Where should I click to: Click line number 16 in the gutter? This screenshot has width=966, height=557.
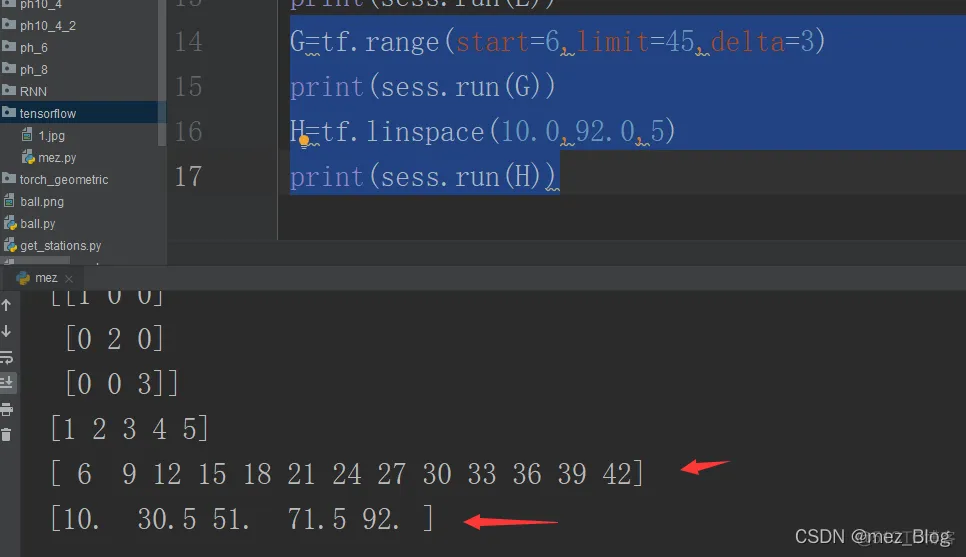coord(189,132)
